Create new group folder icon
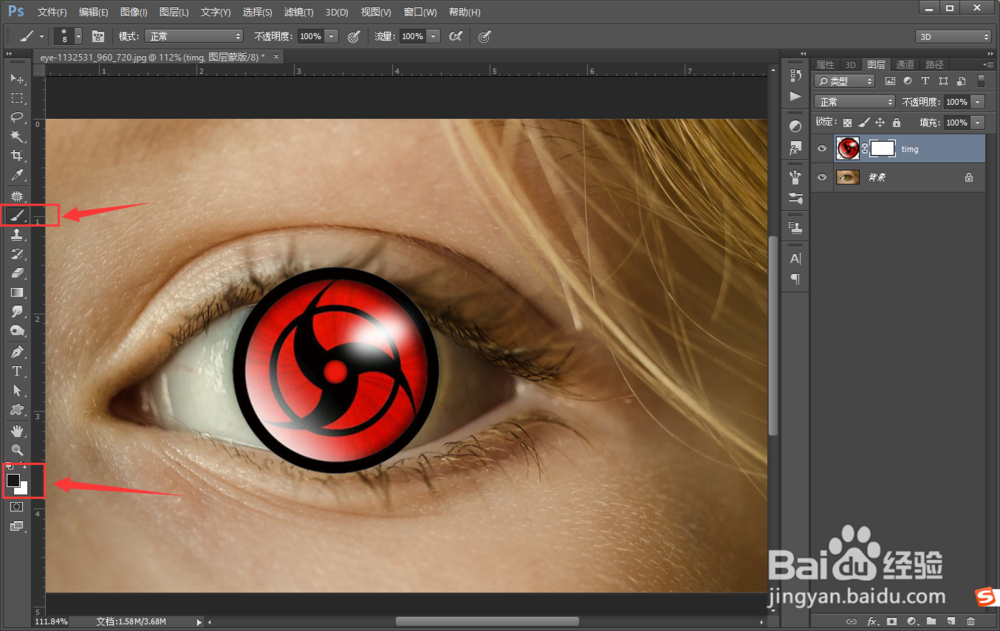 point(931,621)
